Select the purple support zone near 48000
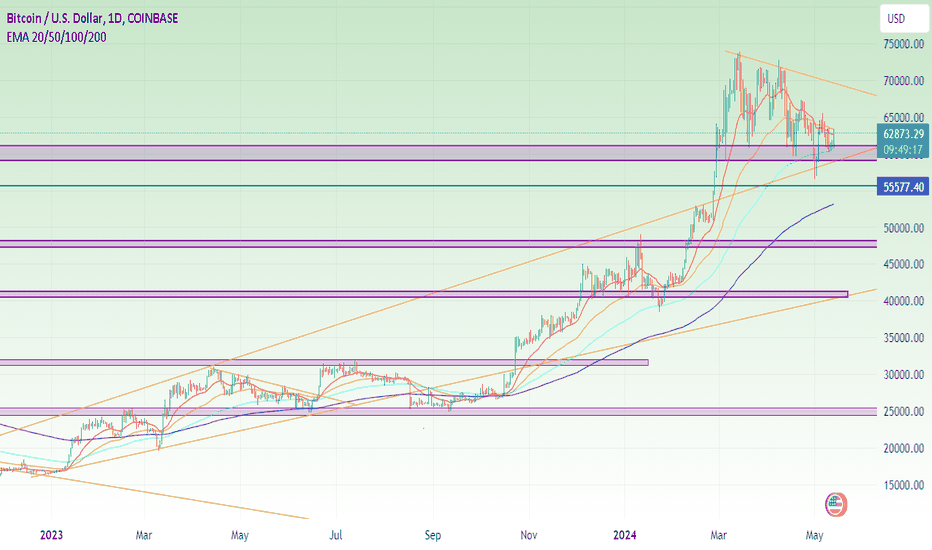 click(x=438, y=244)
